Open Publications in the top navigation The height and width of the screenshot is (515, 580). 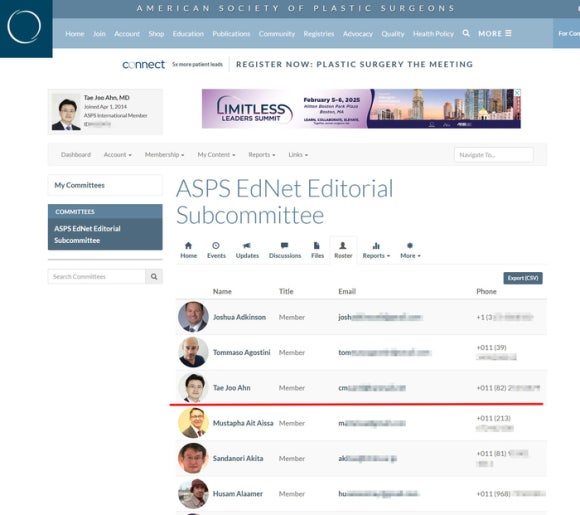pos(231,34)
